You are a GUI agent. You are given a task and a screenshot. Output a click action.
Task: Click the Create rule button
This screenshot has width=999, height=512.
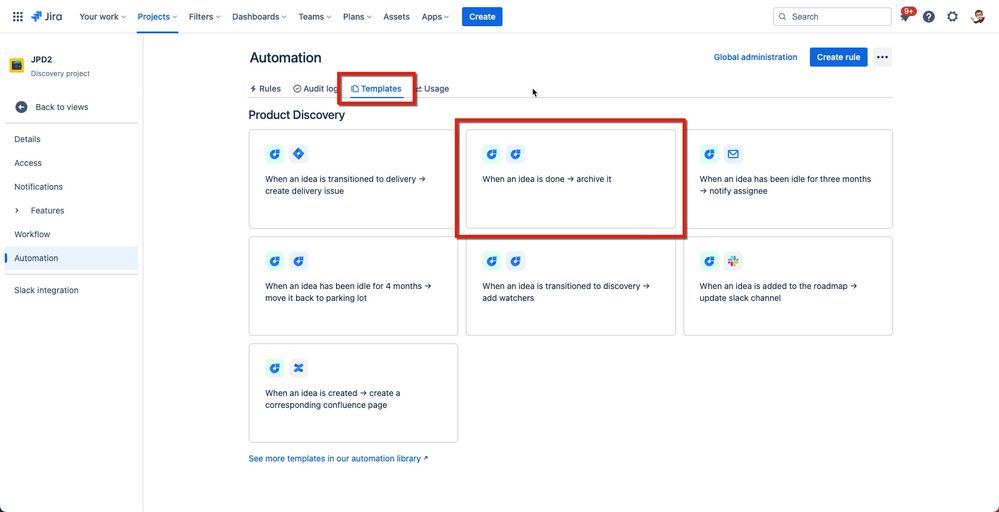(x=838, y=57)
